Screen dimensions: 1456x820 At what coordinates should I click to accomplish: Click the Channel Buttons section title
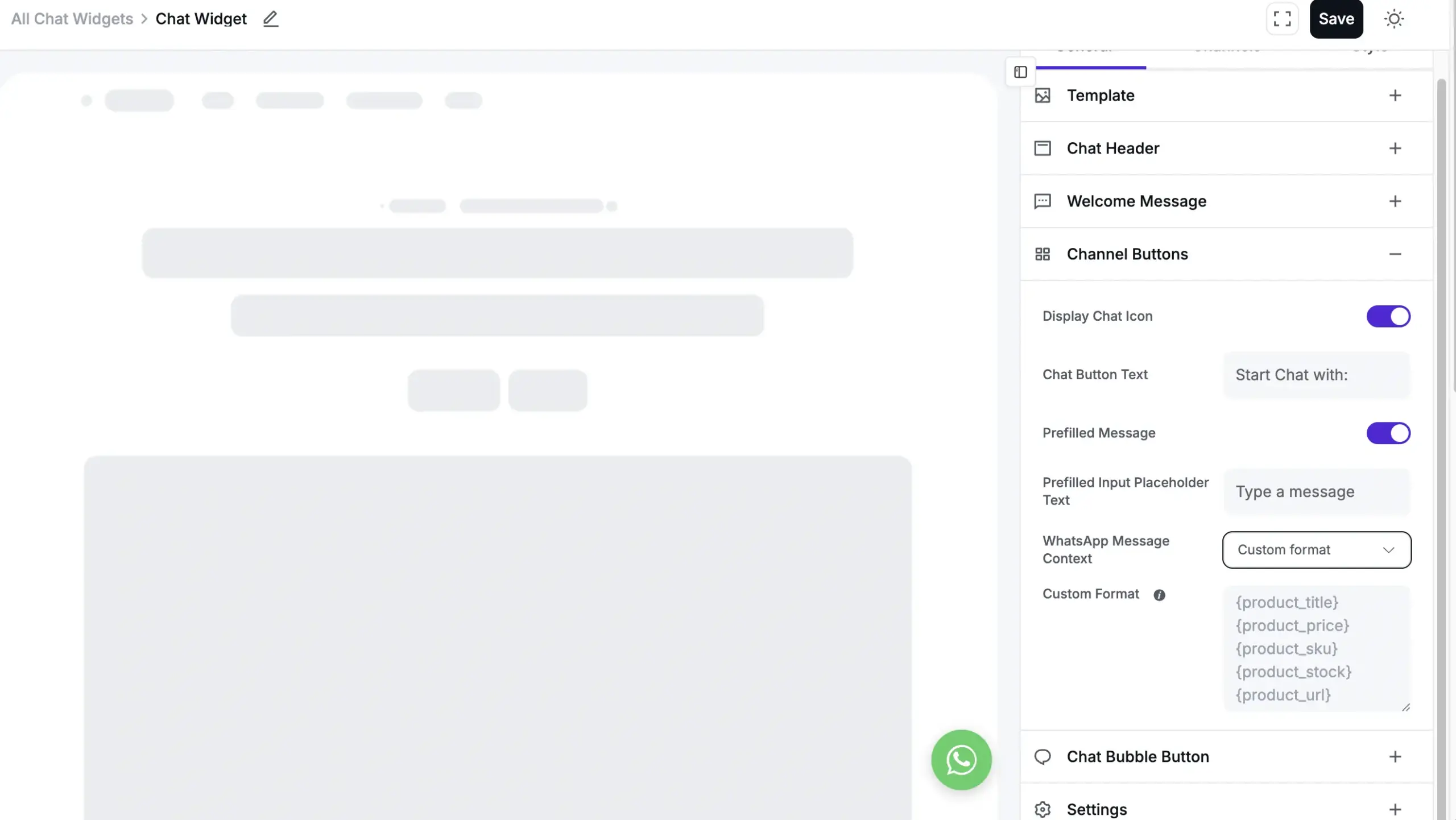pyautogui.click(x=1127, y=254)
